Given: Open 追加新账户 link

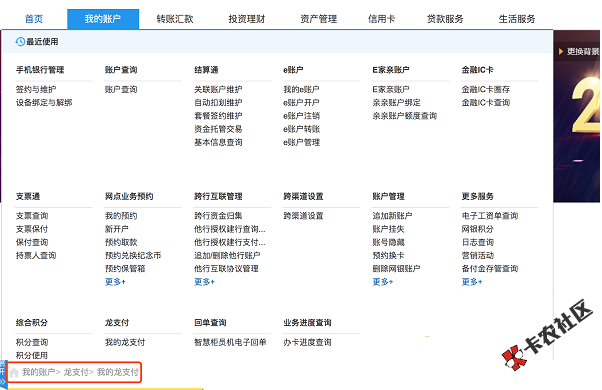Looking at the screenshot, I should [x=392, y=216].
